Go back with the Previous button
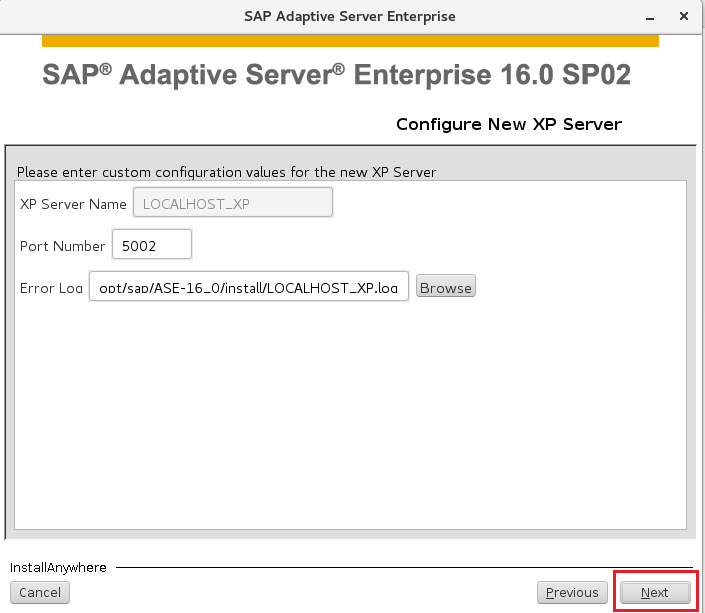Screen dimensions: 705x613 (572, 592)
